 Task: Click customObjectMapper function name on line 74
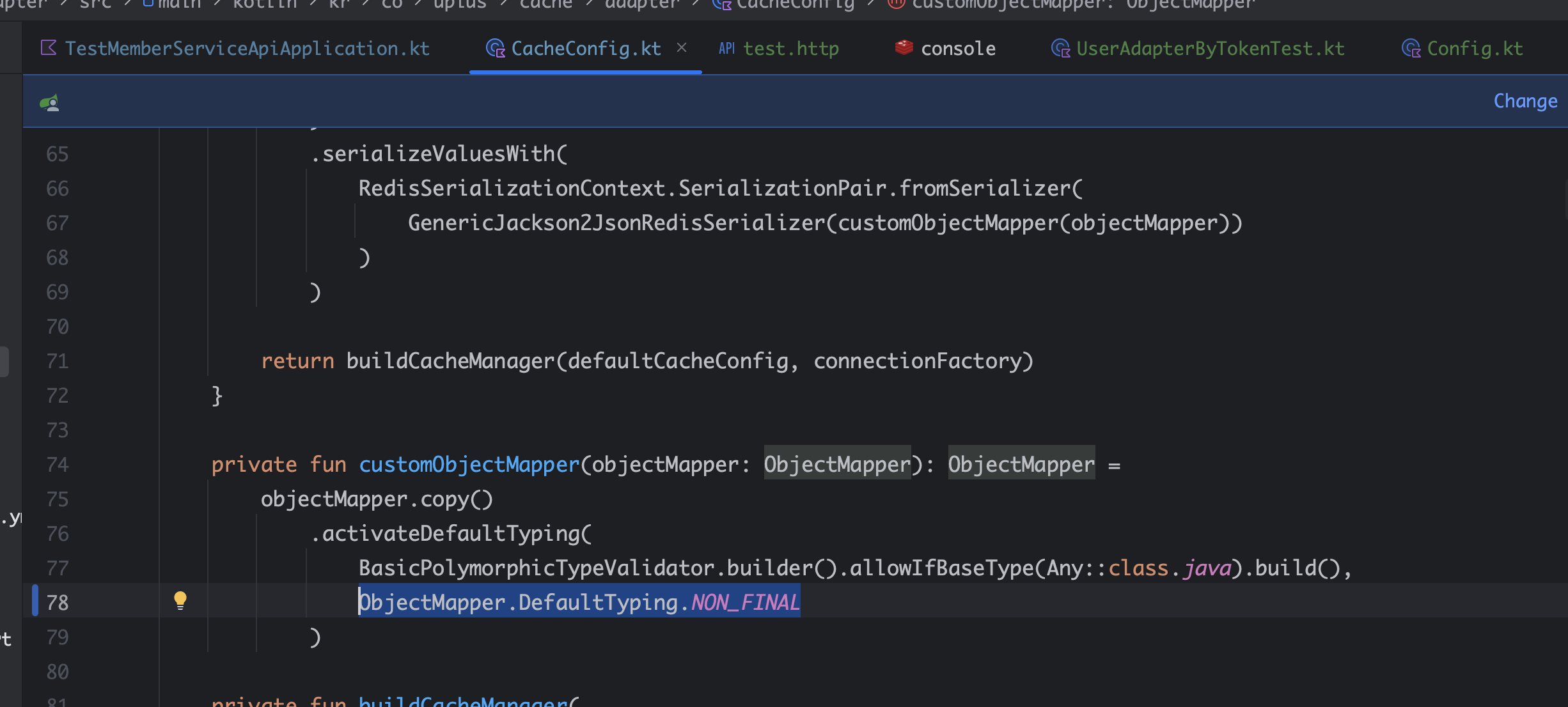coord(469,465)
